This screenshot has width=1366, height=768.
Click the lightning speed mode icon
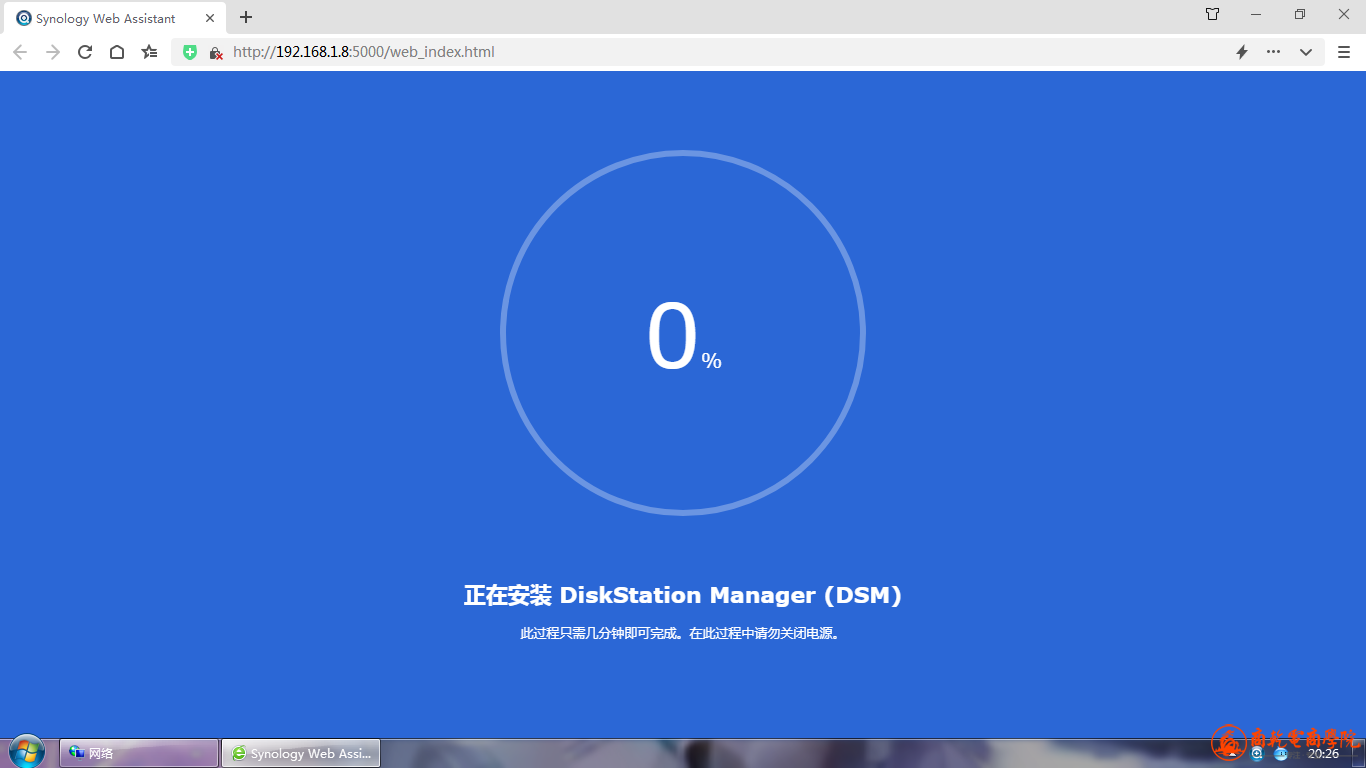pos(1242,52)
